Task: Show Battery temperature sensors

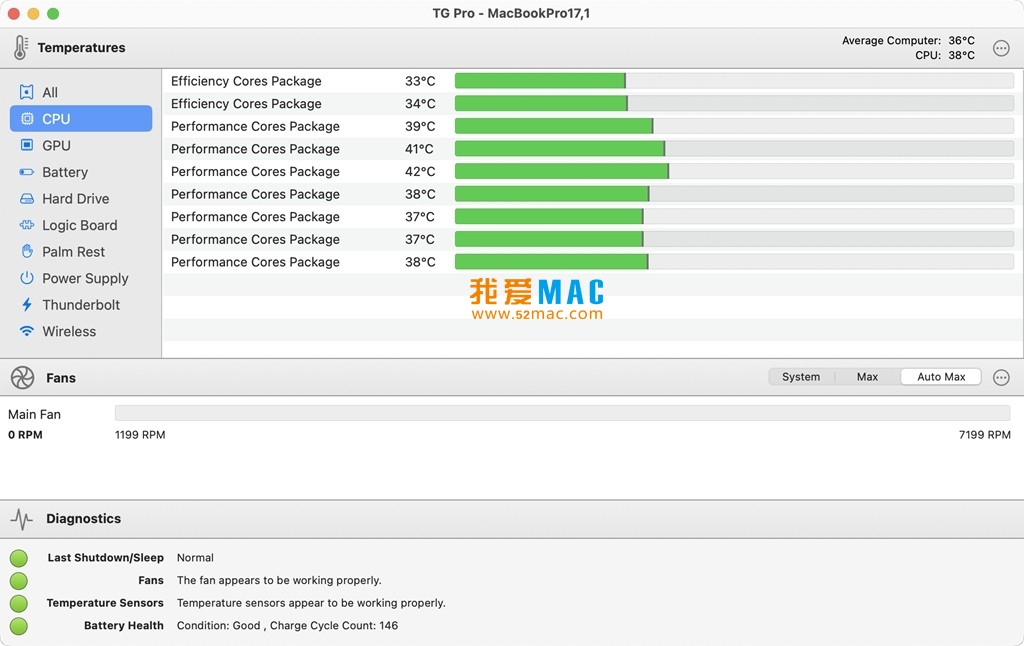Action: (65, 172)
